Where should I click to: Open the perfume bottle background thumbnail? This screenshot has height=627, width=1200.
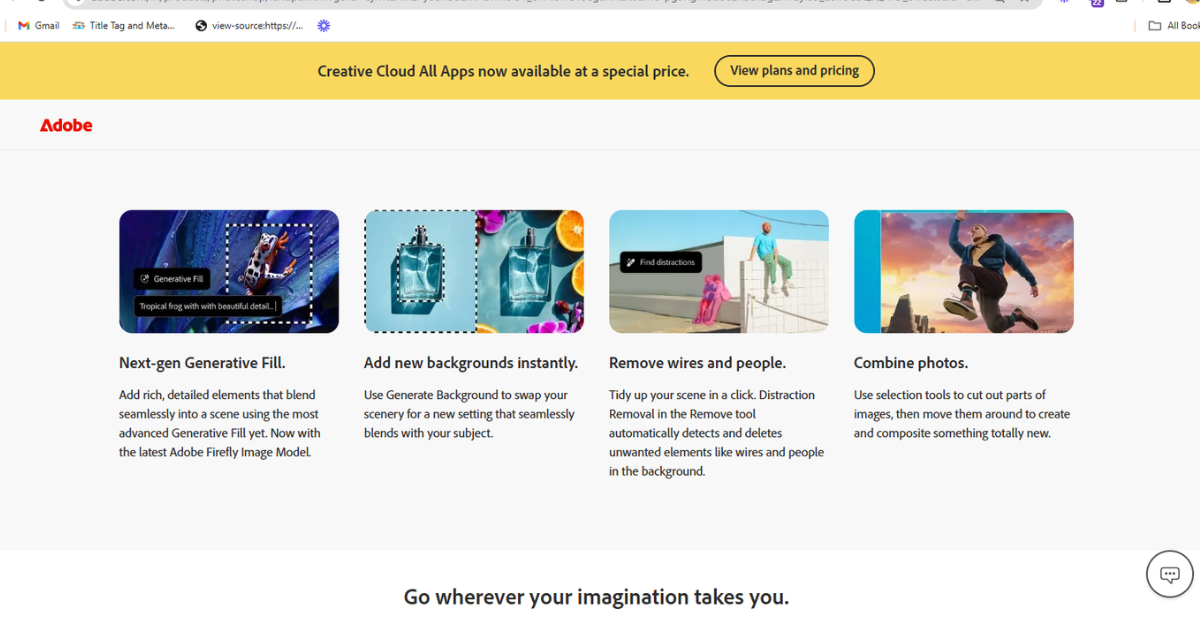pos(474,271)
